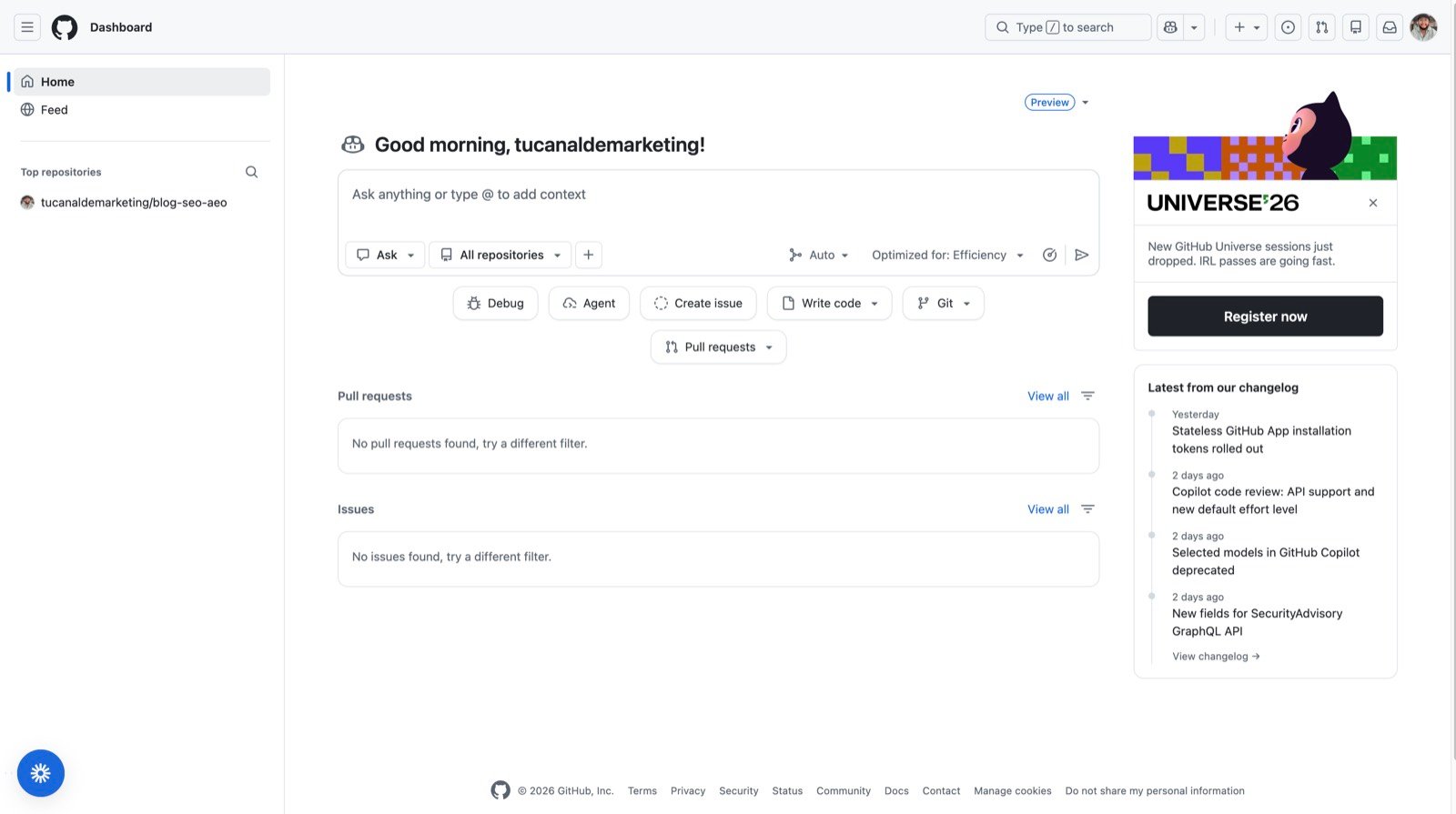Open Optimized for: Efficiency dropdown
This screenshot has height=814, width=1456.
click(947, 255)
